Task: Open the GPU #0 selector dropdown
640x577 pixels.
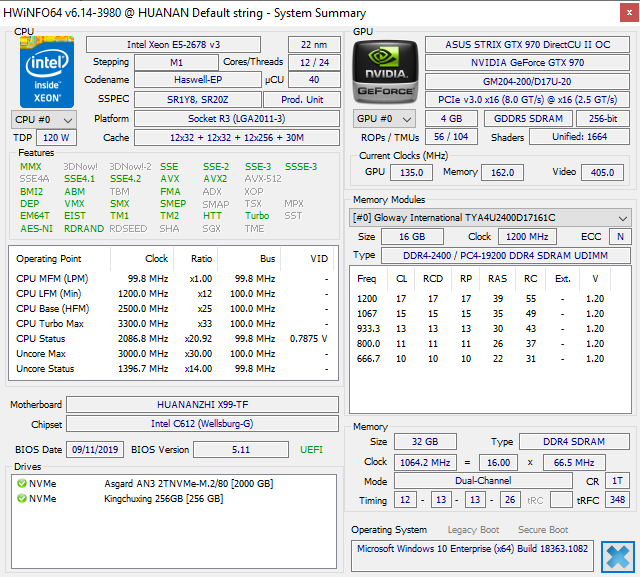Action: click(x=384, y=119)
